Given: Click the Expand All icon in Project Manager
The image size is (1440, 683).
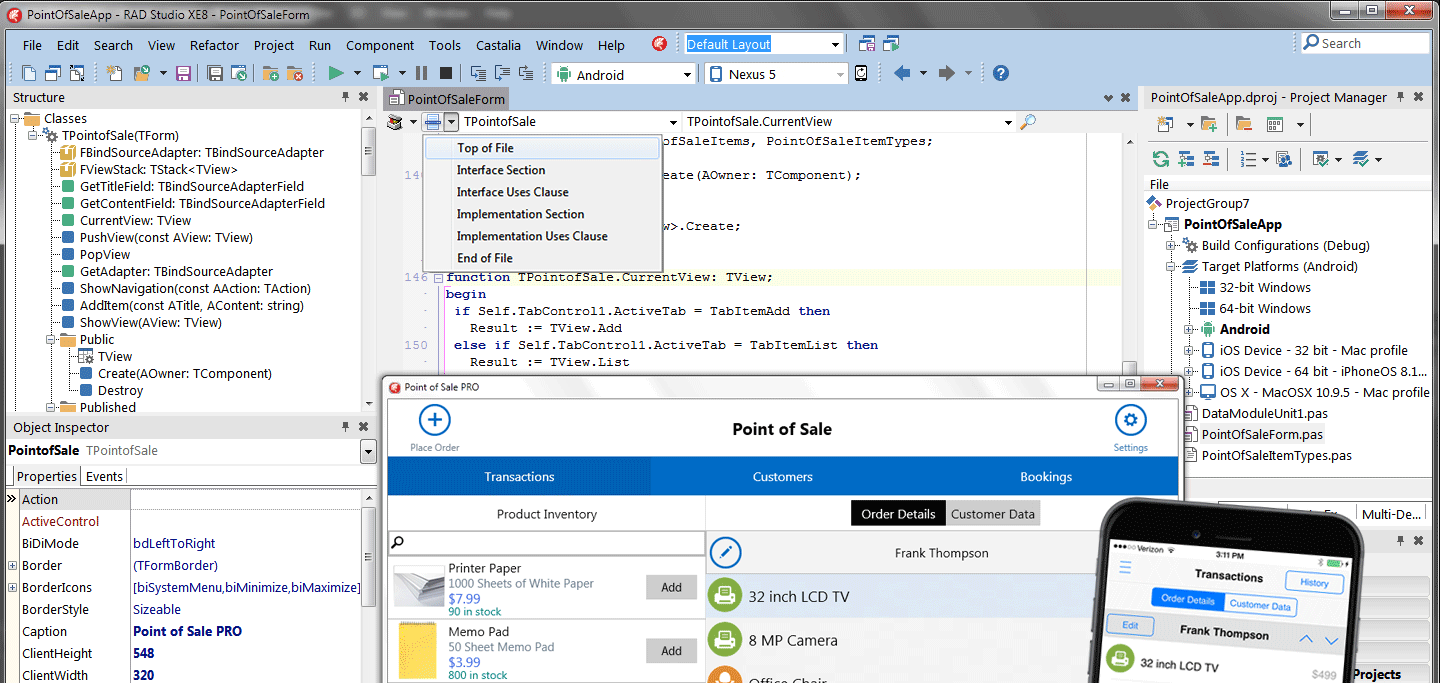Looking at the screenshot, I should click(1186, 159).
